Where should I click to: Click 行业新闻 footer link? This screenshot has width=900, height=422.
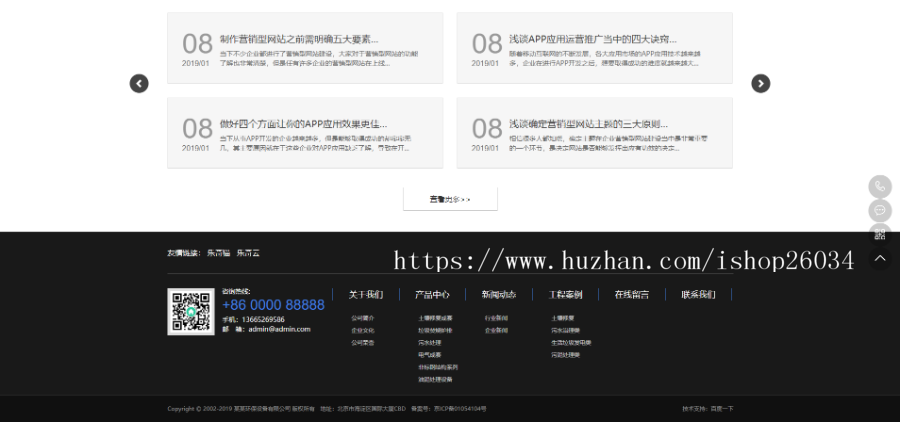coord(496,318)
